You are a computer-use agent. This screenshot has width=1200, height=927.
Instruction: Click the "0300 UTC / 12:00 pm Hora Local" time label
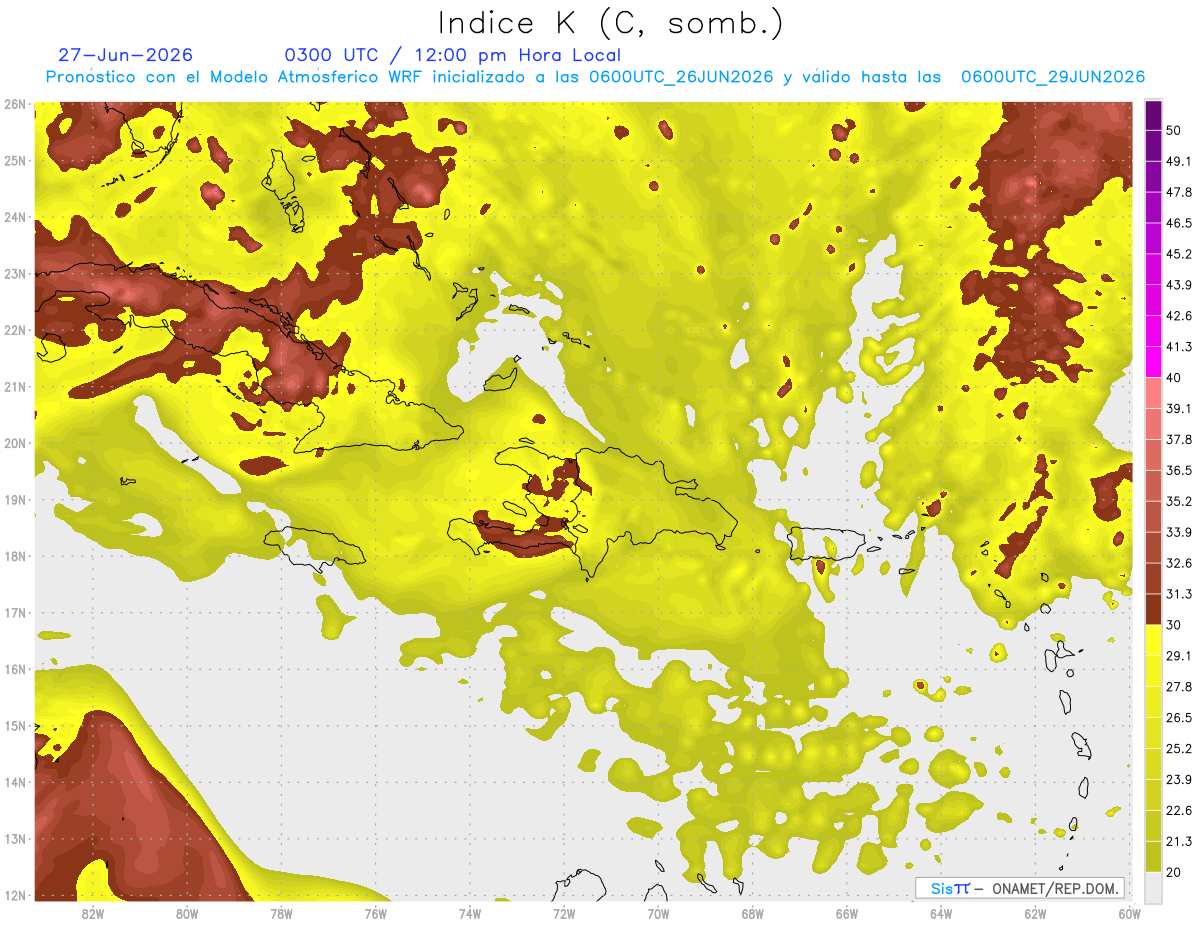coord(453,55)
